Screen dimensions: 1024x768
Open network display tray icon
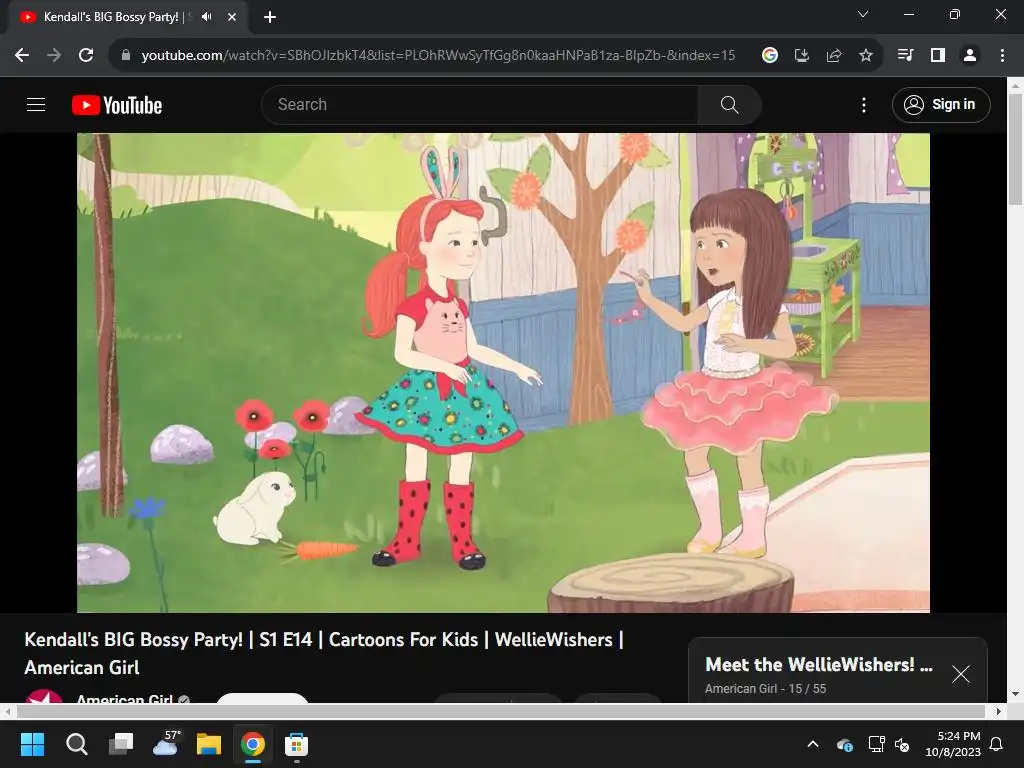click(876, 744)
